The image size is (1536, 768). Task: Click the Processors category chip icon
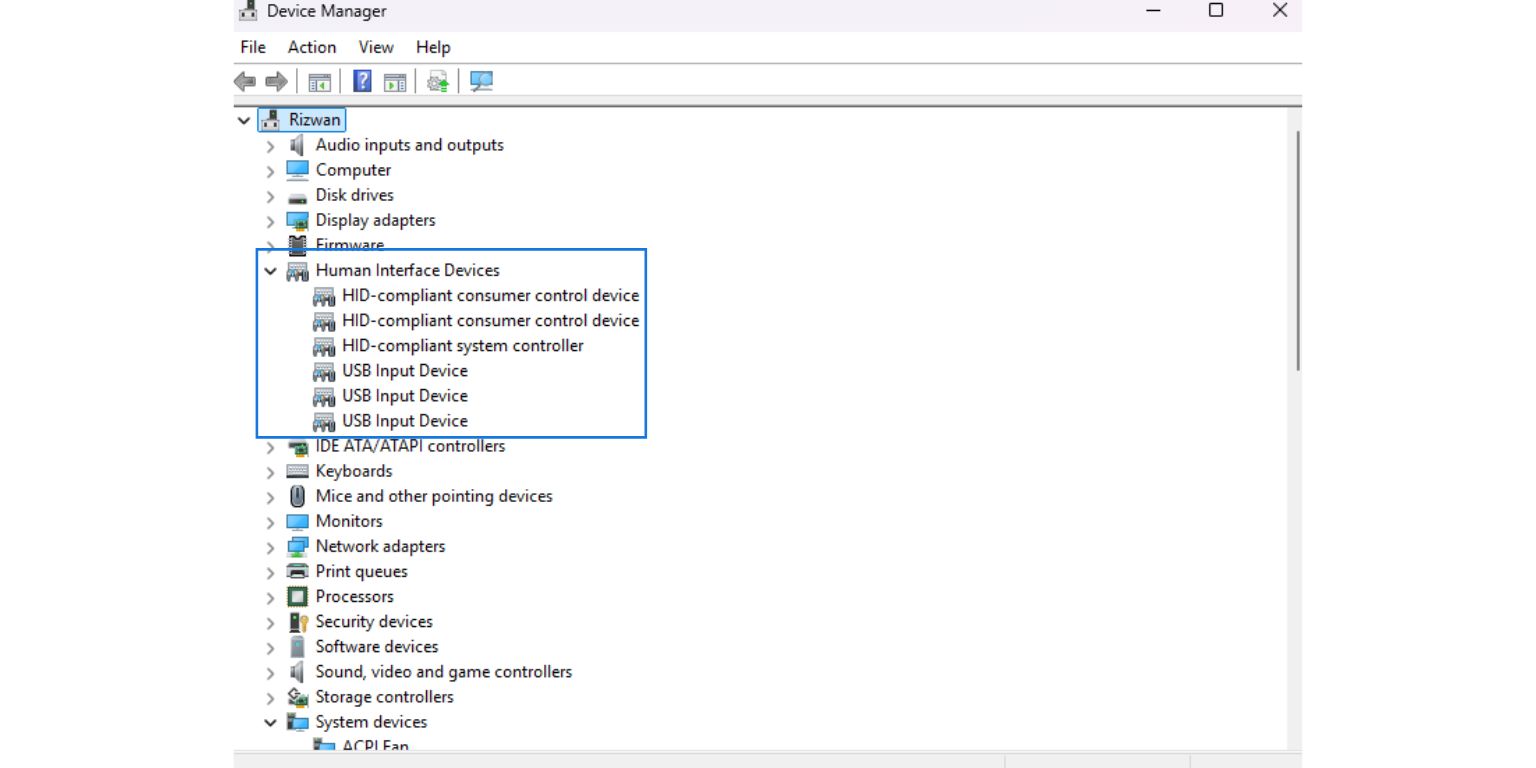coord(297,597)
